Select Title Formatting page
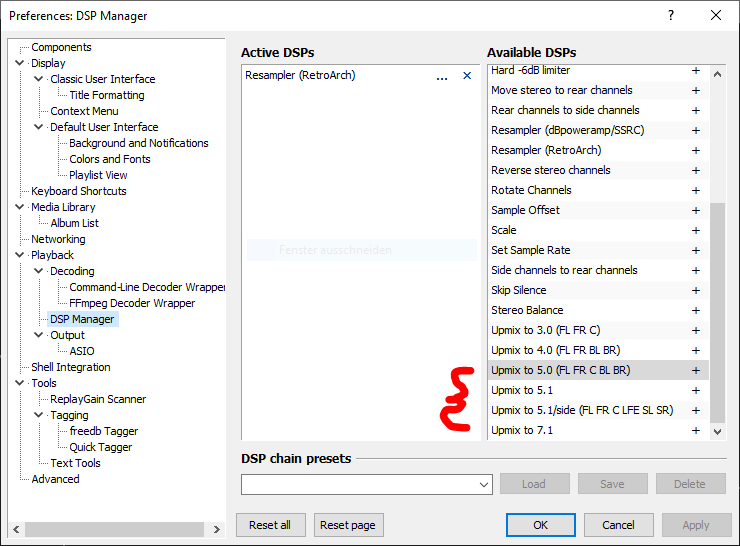This screenshot has height=546, width=740. (107, 95)
